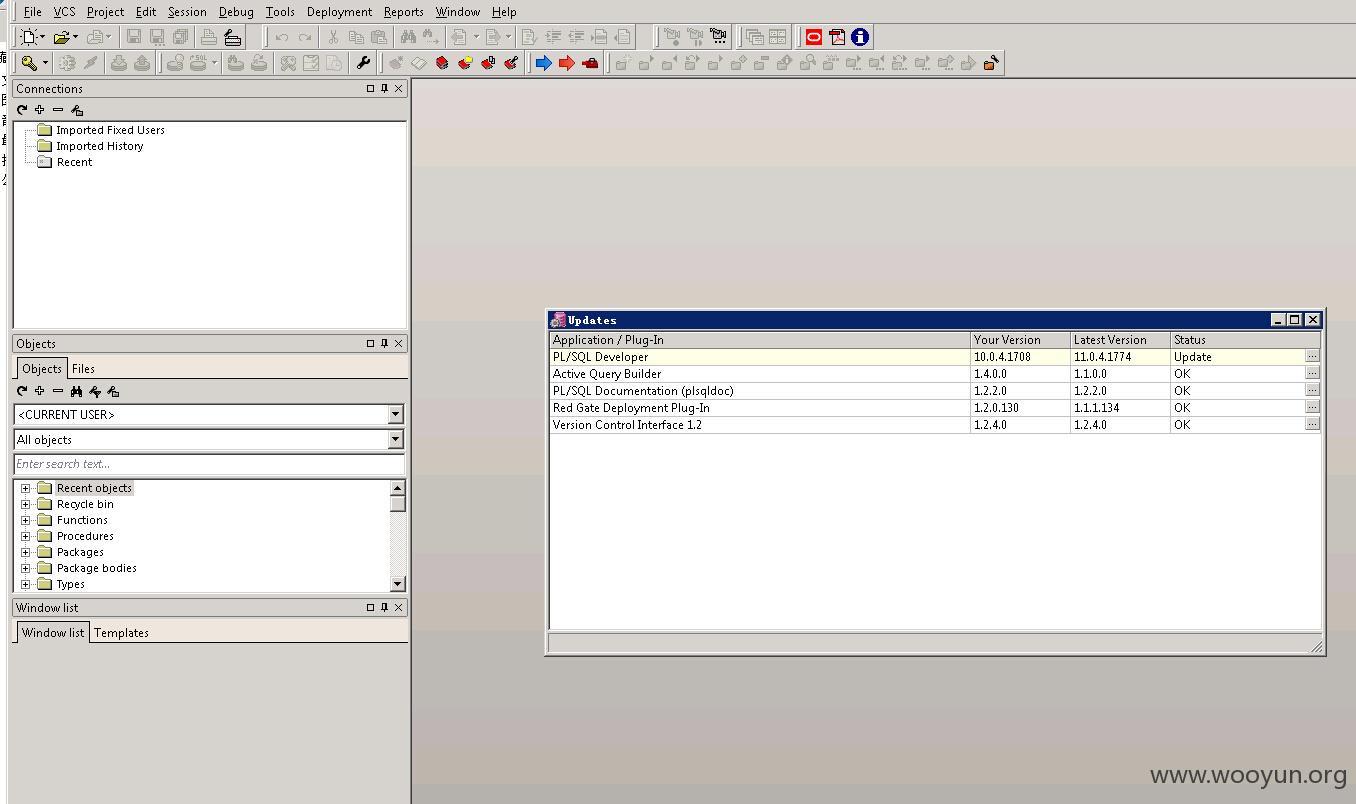1356x804 pixels.
Task: Click the Print icon in the toolbar
Action: coord(208,37)
